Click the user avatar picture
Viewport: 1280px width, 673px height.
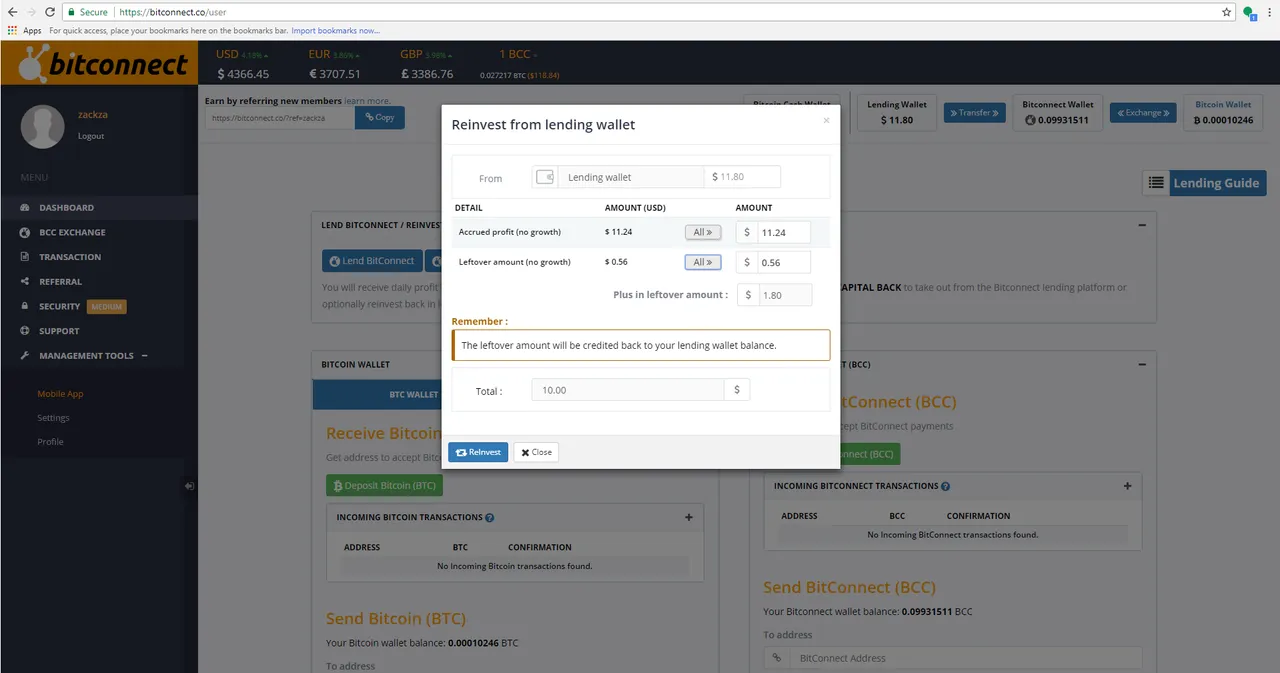(x=42, y=126)
